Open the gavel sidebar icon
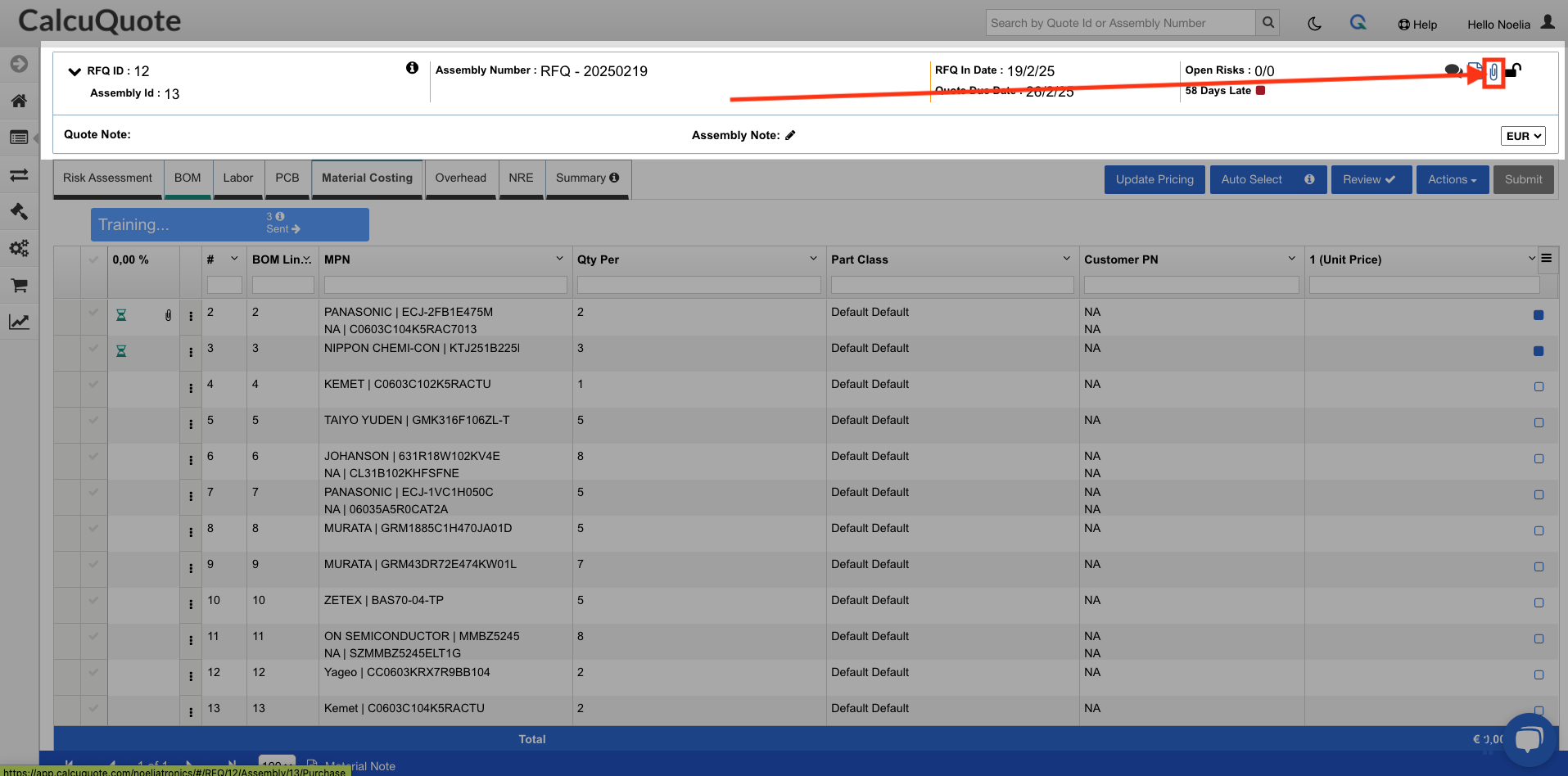 pos(19,211)
